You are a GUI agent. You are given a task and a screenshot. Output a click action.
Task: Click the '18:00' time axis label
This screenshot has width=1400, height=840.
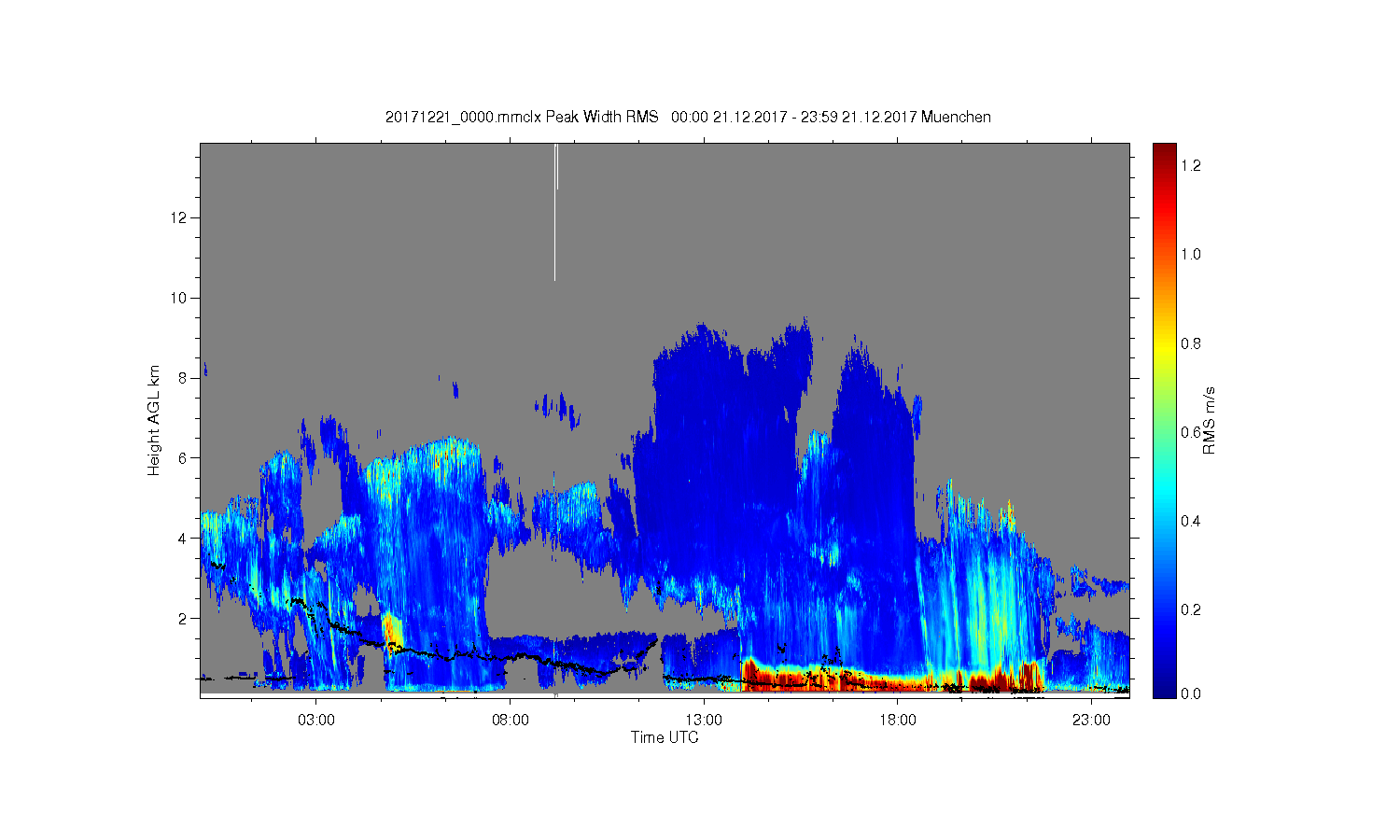click(898, 721)
